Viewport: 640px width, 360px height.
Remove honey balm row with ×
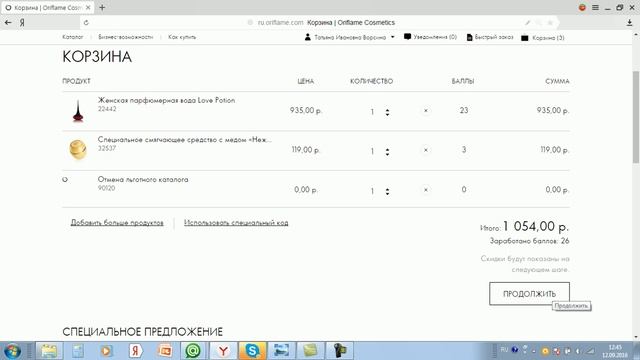(425, 150)
